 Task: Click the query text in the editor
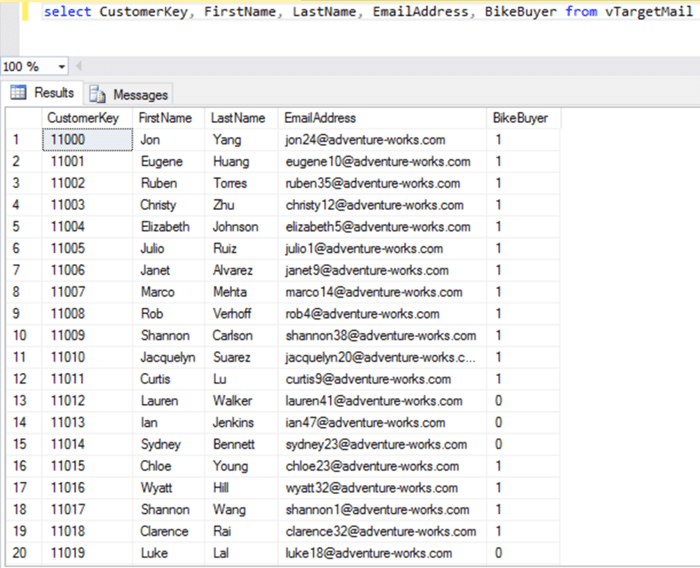click(368, 11)
